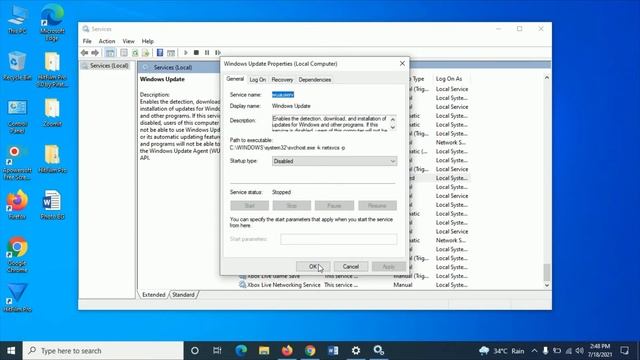Image resolution: width=640 pixels, height=360 pixels.
Task: Click the microphone icon in system tray
Action: tap(545, 351)
